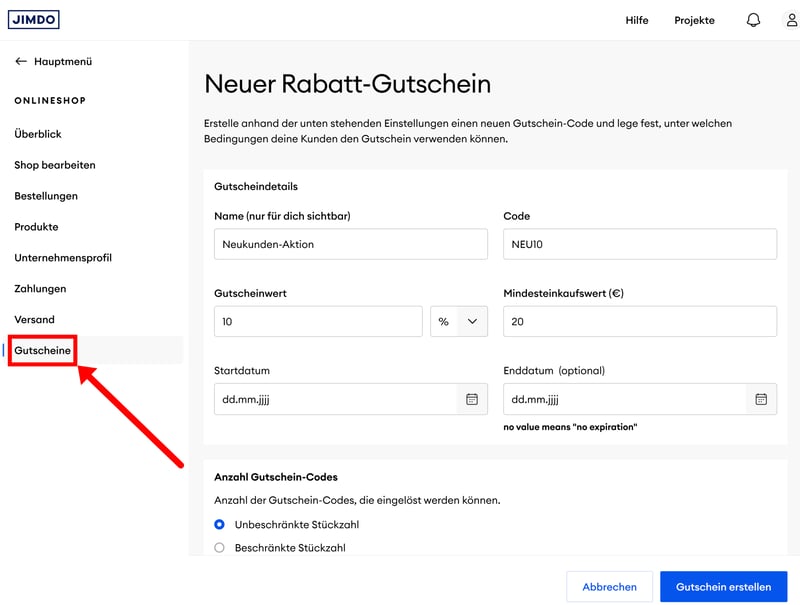The image size is (800, 605).
Task: Select Beschränkte Stückzahl radio option
Action: [x=220, y=548]
